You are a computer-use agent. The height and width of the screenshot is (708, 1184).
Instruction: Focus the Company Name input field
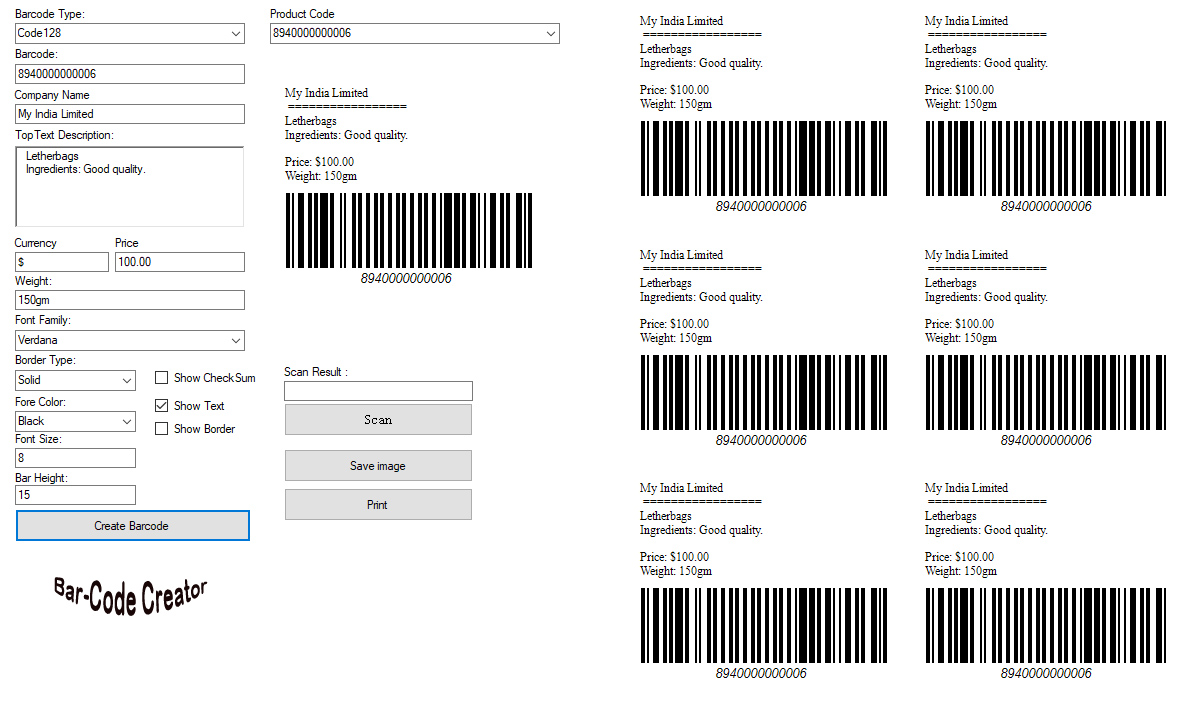[130, 114]
